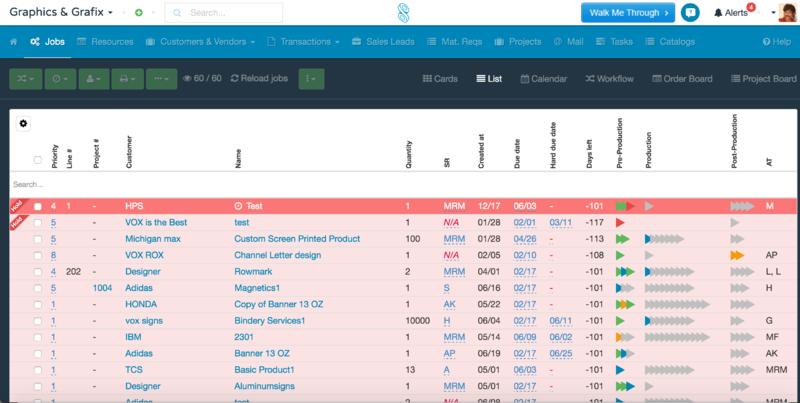
Task: Check the VOX ROX row checkbox
Action: point(38,256)
